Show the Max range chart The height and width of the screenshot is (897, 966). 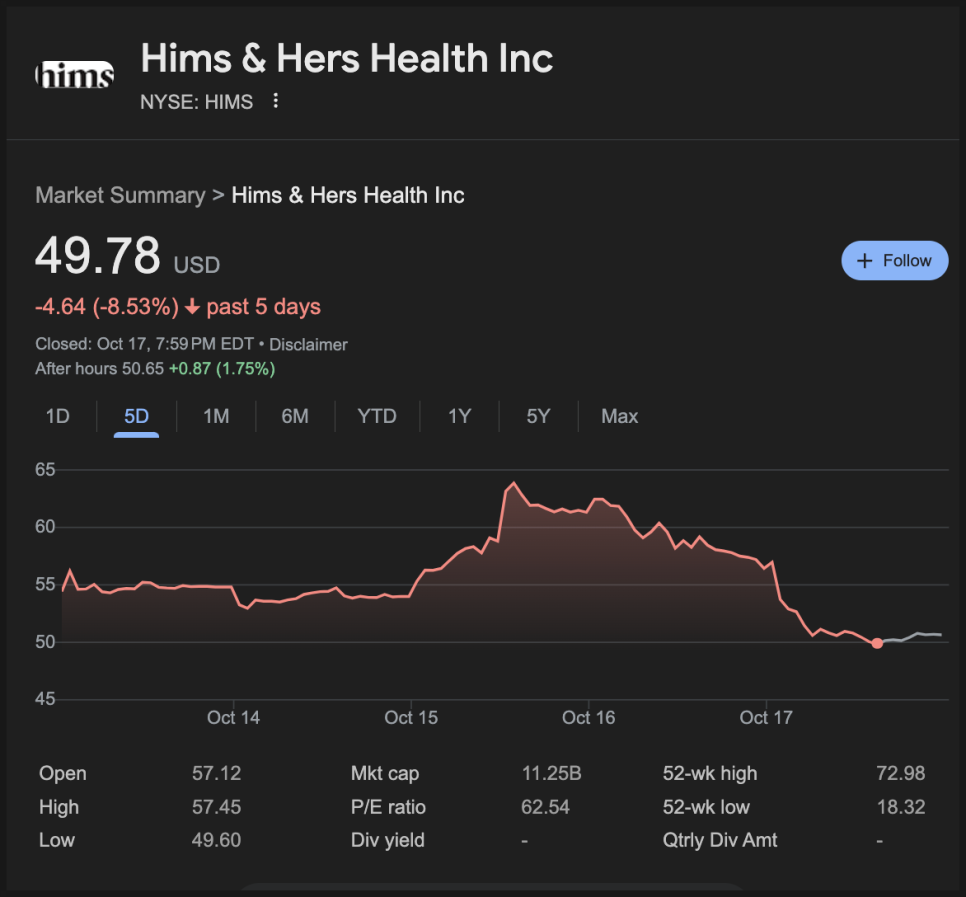click(x=619, y=416)
